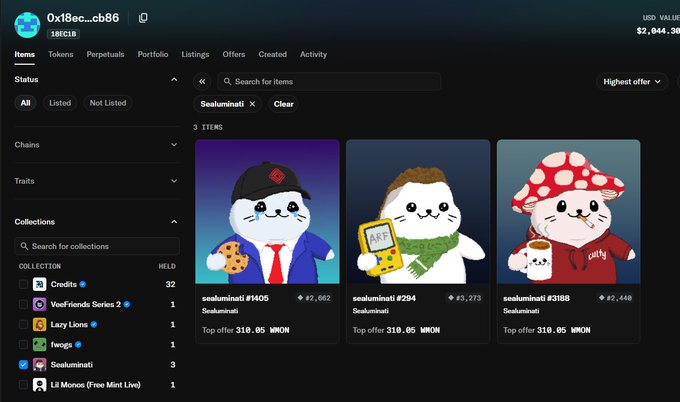The width and height of the screenshot is (680, 402).
Task: Click the 18EC1B badge under the address
Action: pos(63,34)
